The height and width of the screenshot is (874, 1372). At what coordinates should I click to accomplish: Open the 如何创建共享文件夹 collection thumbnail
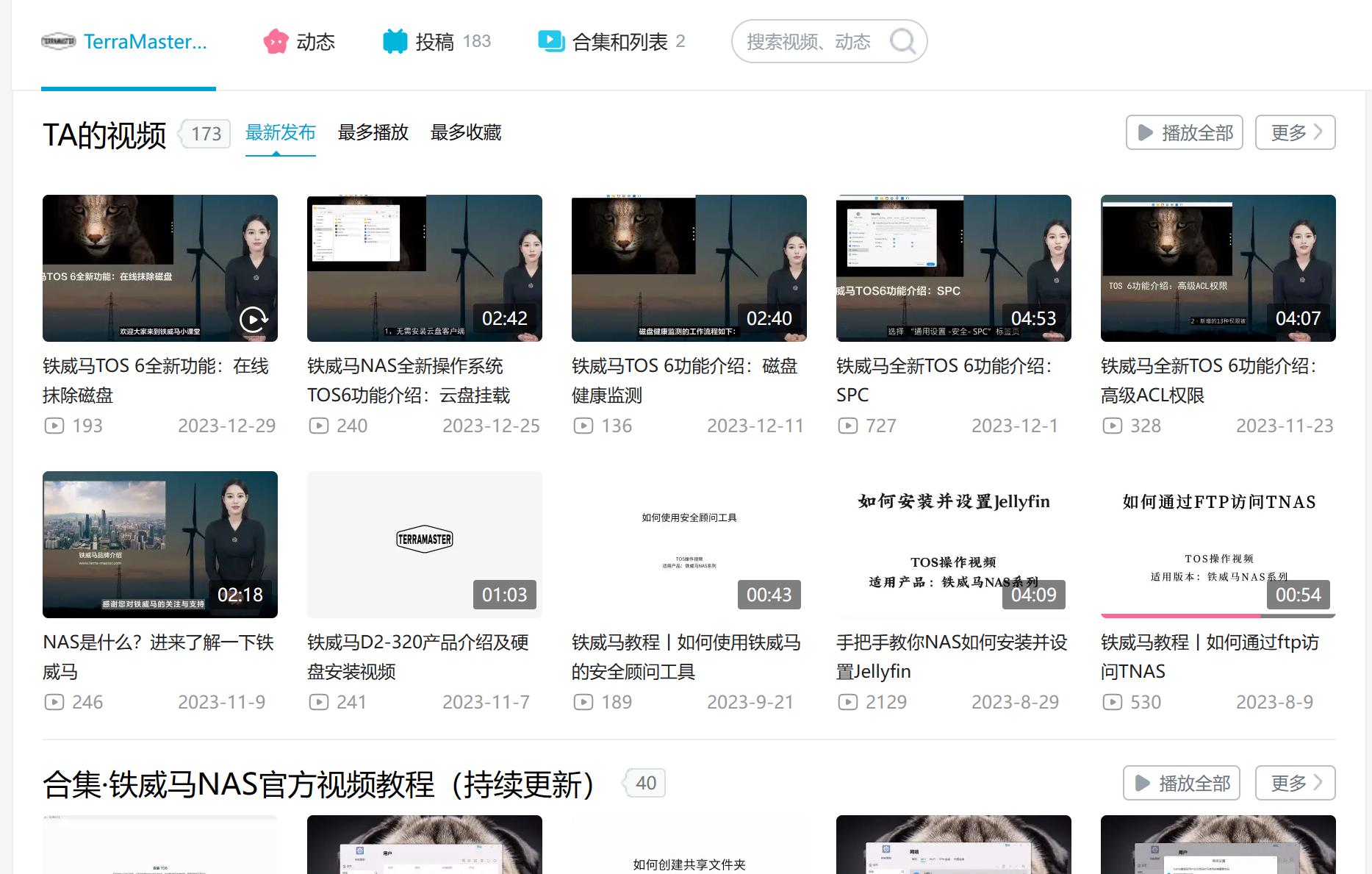689,845
